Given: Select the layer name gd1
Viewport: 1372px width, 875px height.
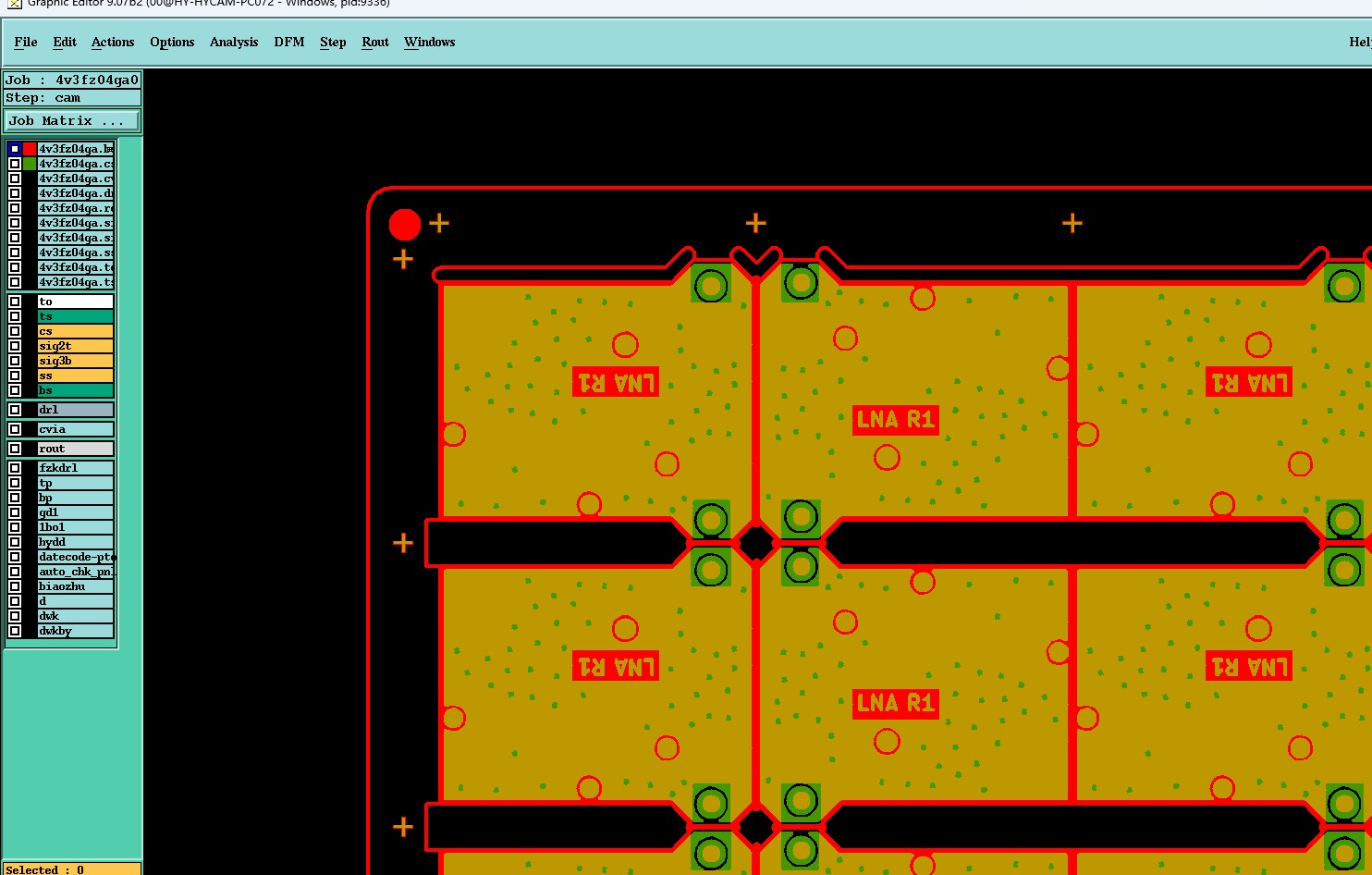Looking at the screenshot, I should [76, 512].
